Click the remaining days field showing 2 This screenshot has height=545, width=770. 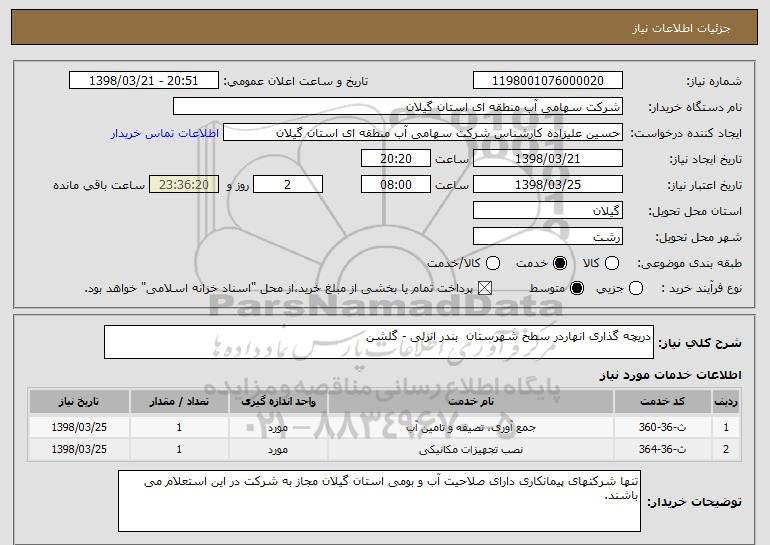[x=288, y=185]
